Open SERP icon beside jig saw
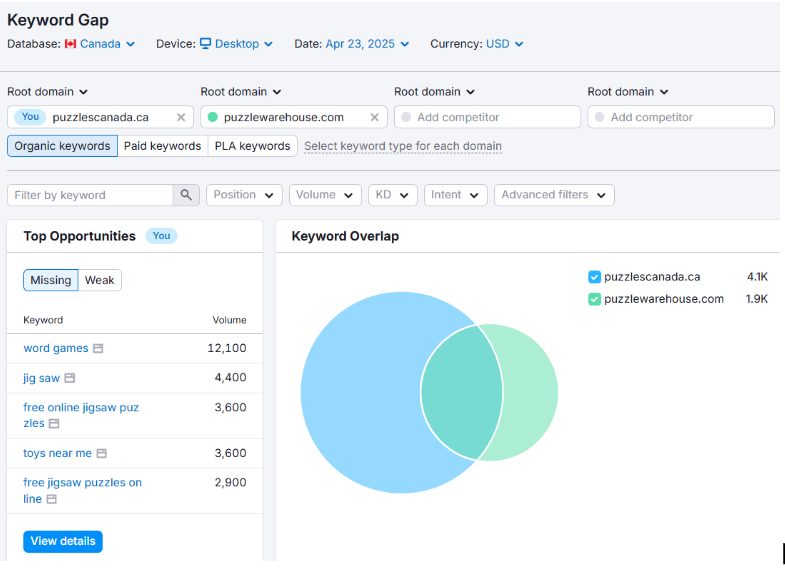The height and width of the screenshot is (568, 785). (x=70, y=378)
